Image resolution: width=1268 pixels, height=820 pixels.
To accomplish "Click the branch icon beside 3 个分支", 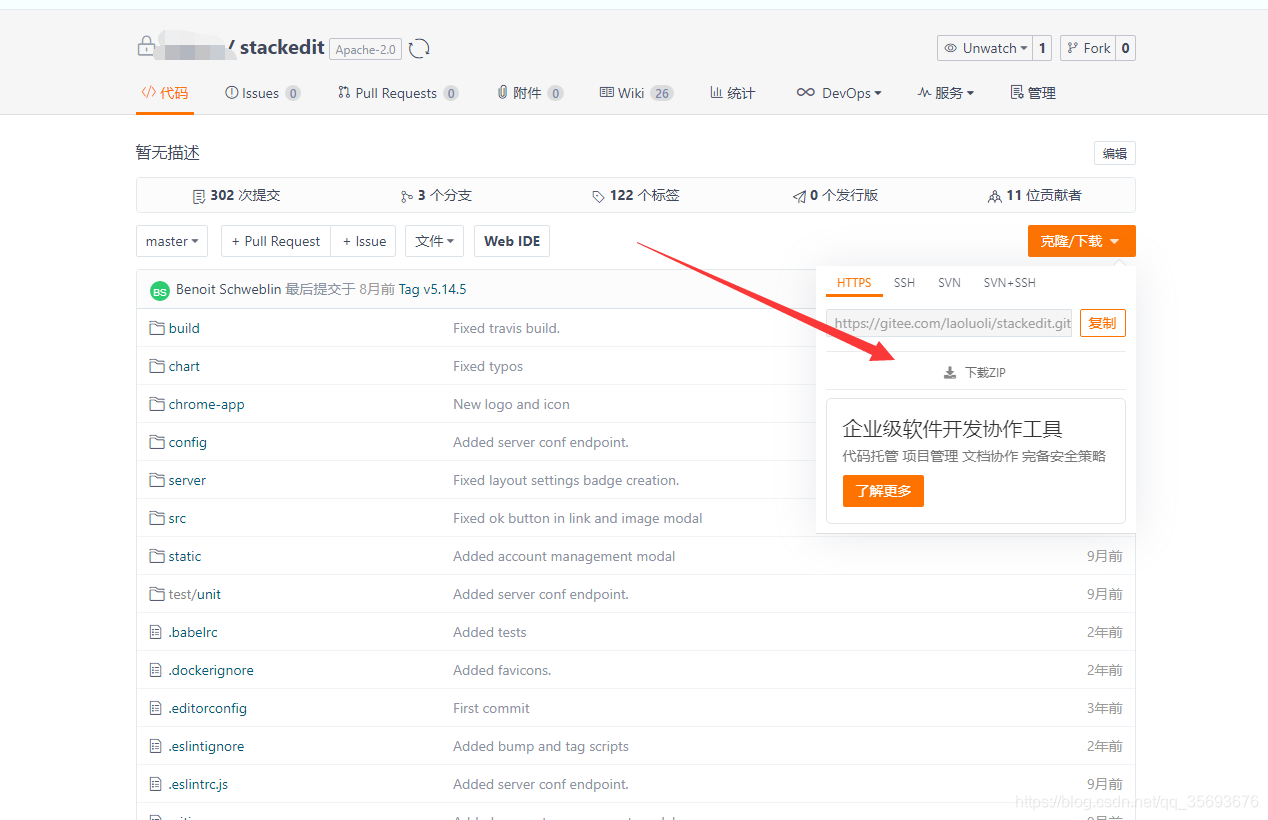I will pos(406,196).
